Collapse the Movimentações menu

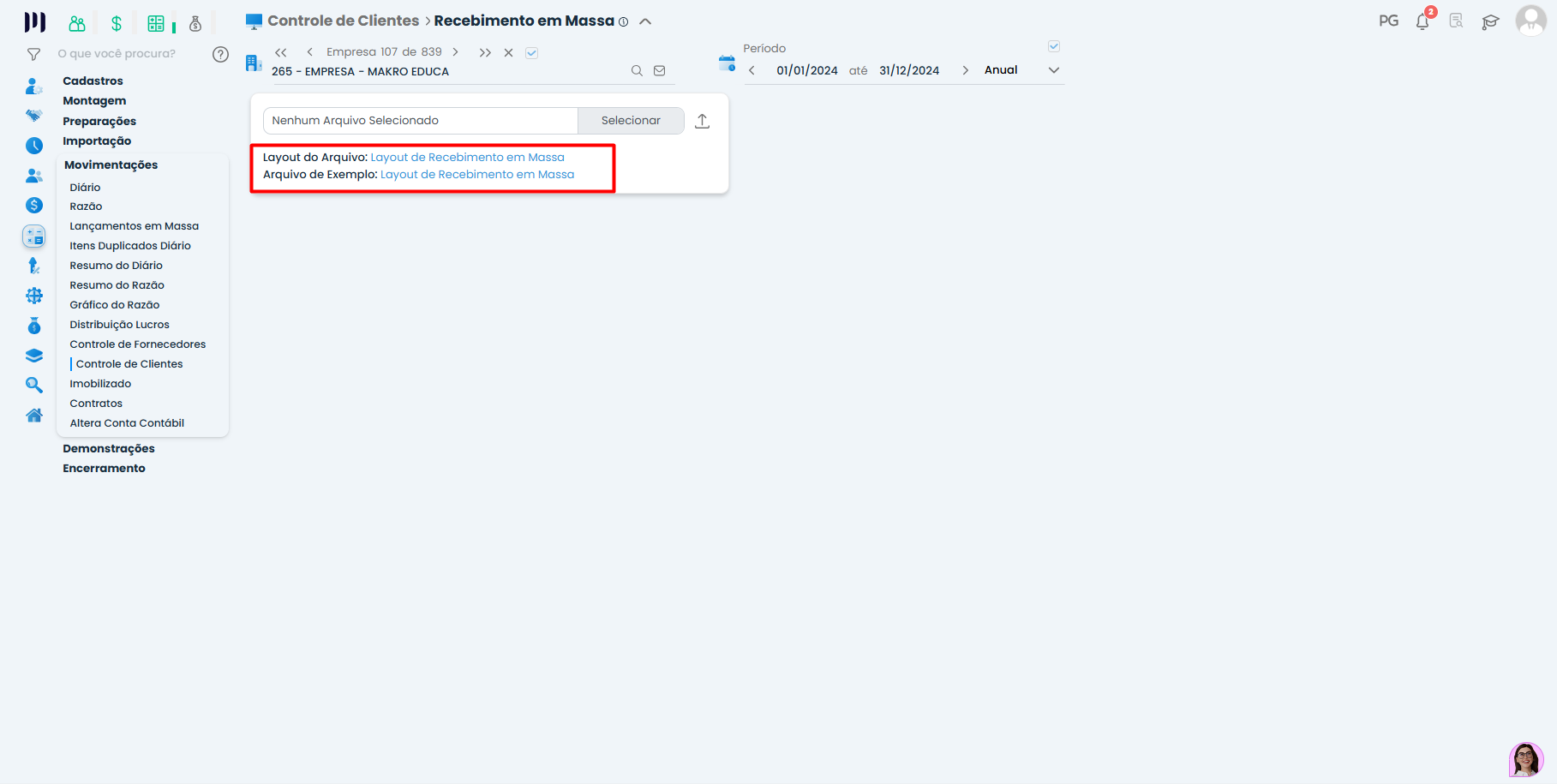coord(111,165)
